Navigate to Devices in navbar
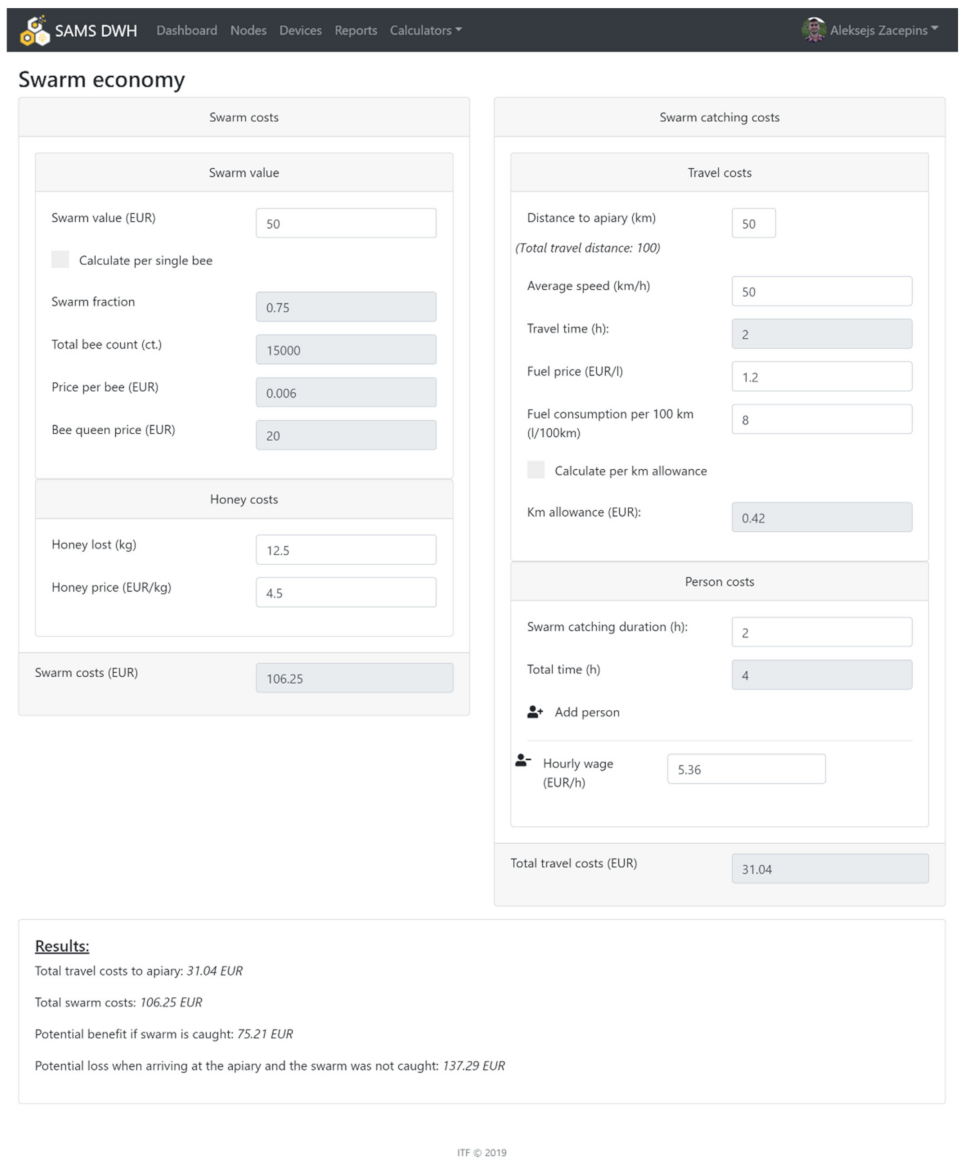 pos(300,30)
